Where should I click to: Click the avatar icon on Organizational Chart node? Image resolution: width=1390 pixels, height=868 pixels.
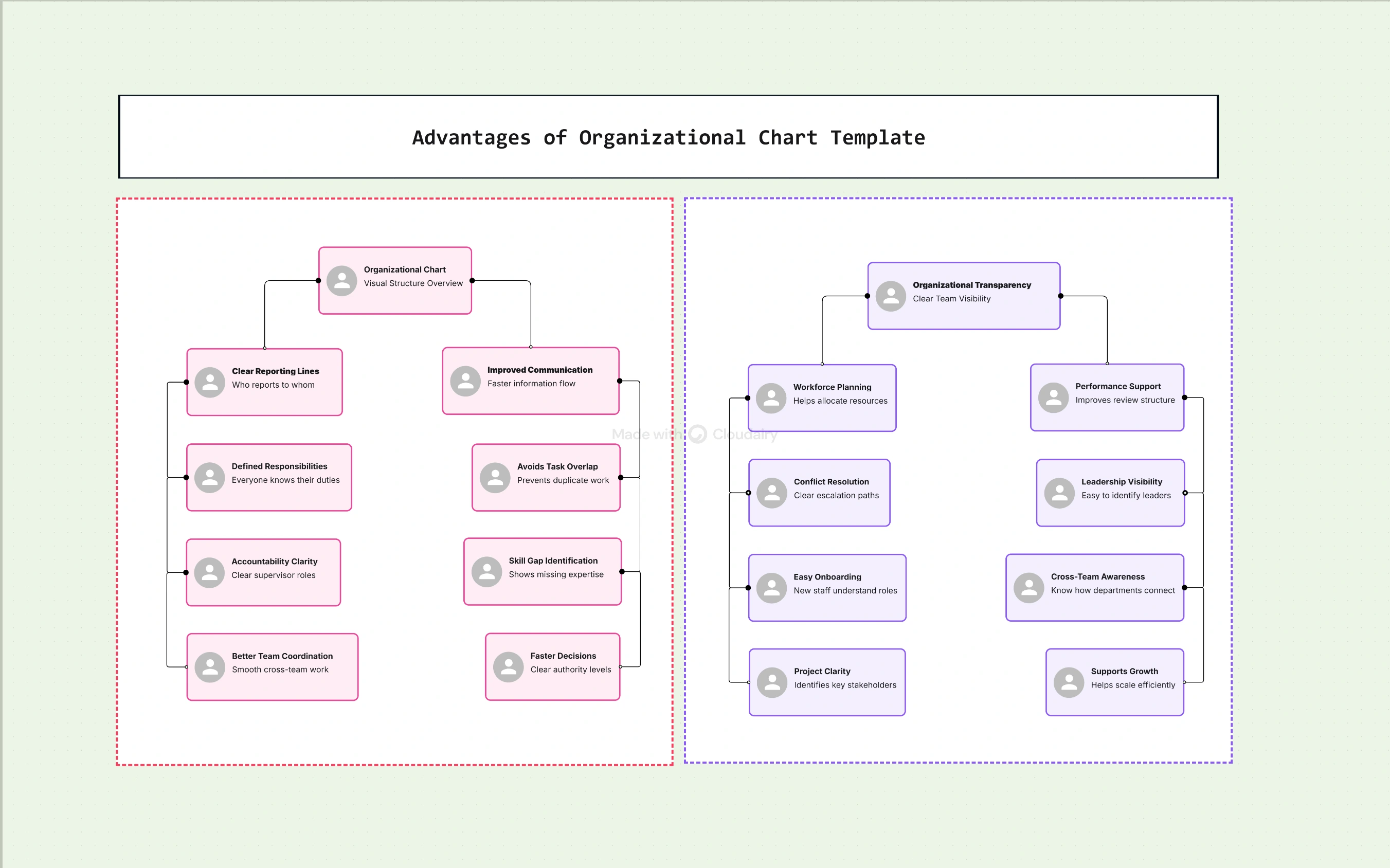tap(342, 281)
